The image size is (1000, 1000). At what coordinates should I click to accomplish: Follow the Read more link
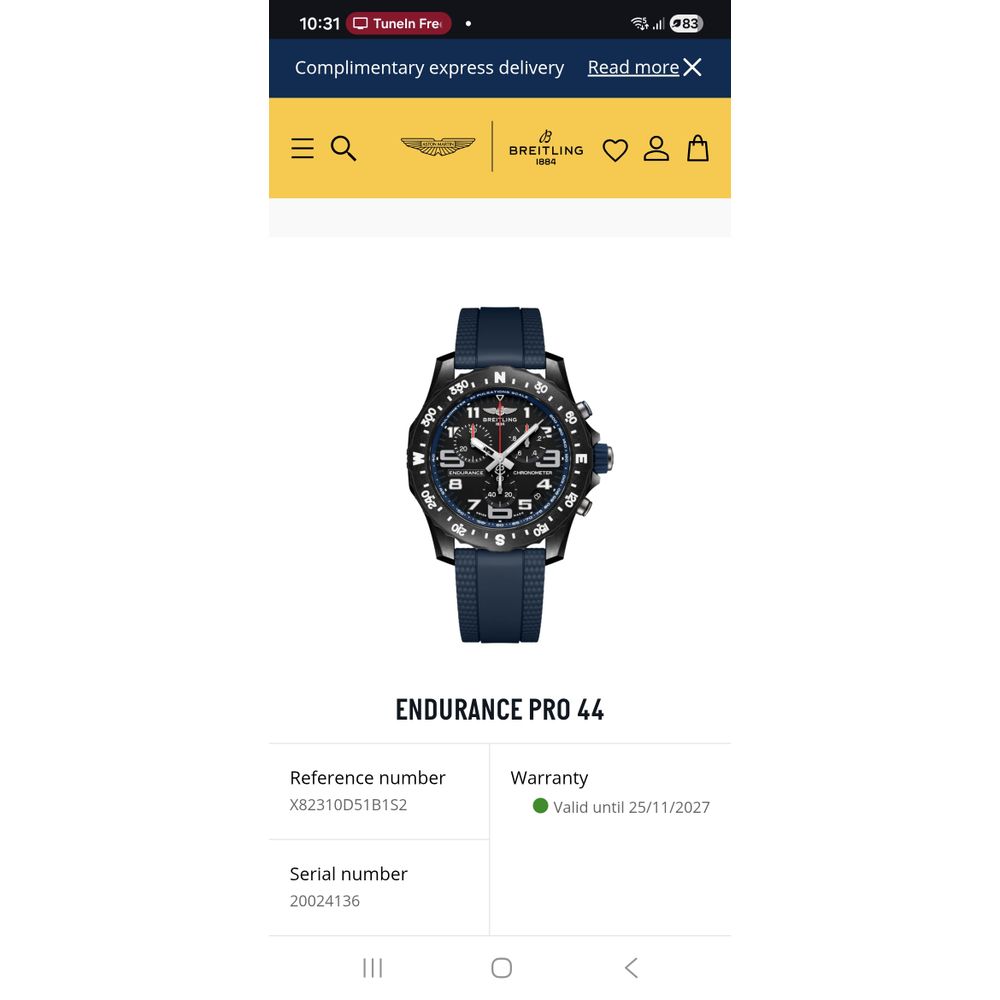(633, 67)
